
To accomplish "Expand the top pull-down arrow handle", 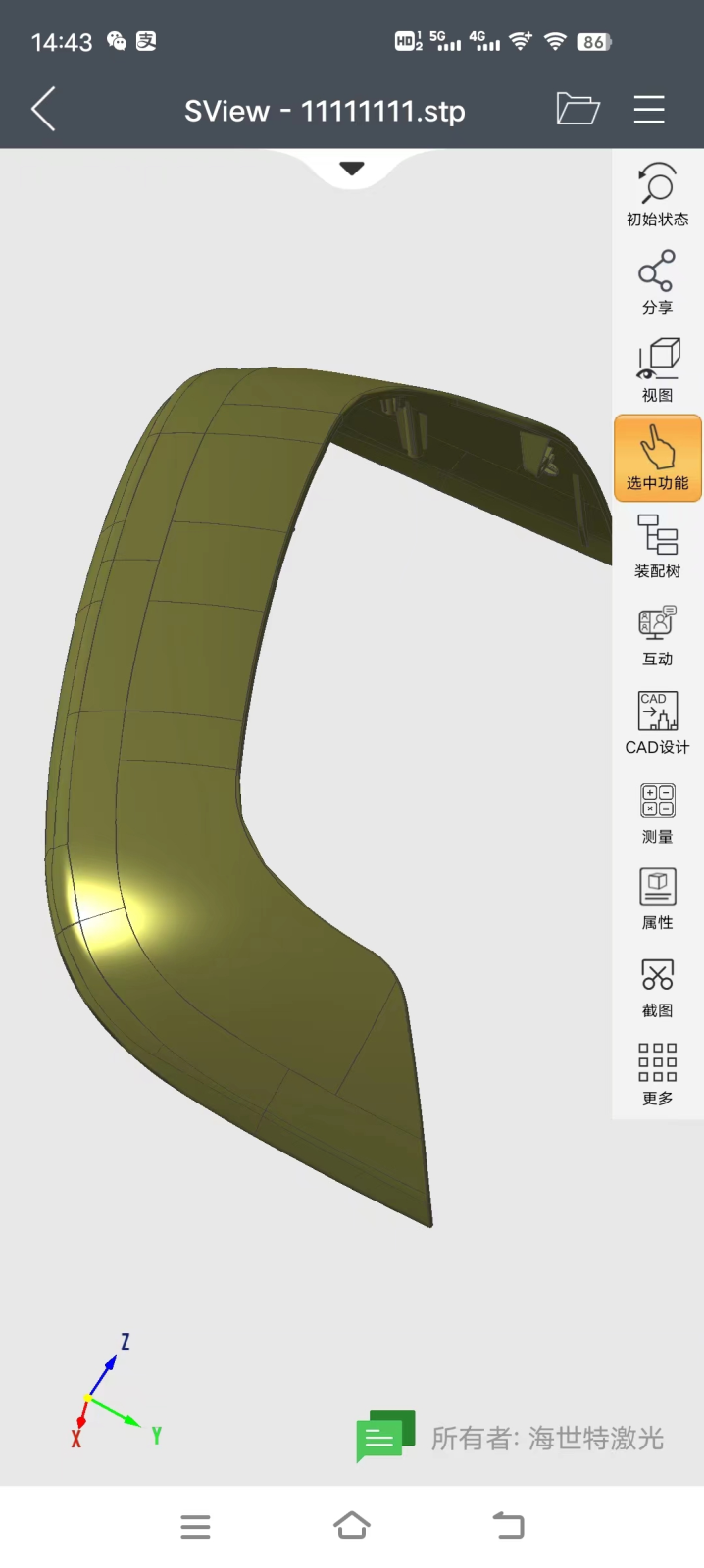I will [352, 169].
